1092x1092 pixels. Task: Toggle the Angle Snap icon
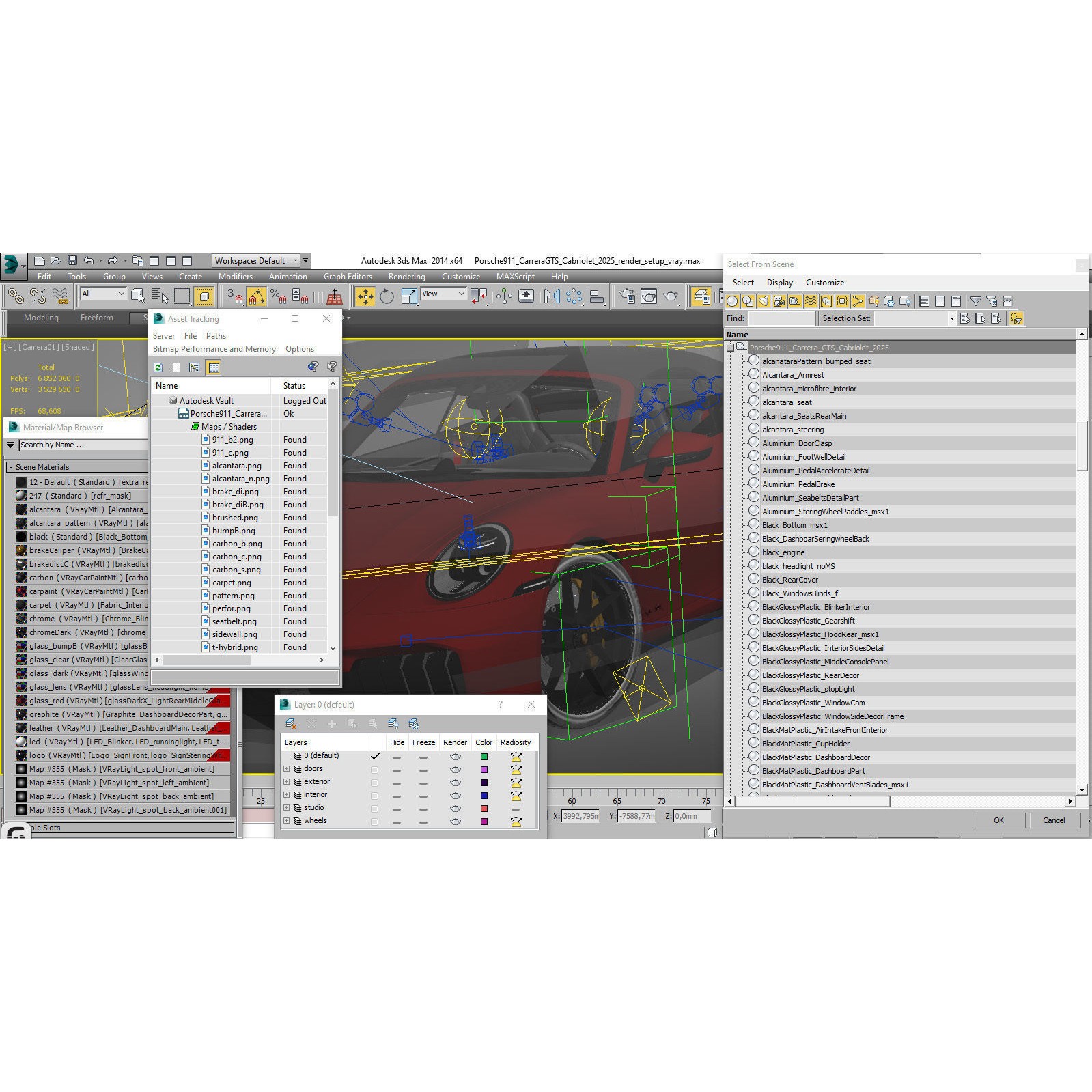(257, 296)
